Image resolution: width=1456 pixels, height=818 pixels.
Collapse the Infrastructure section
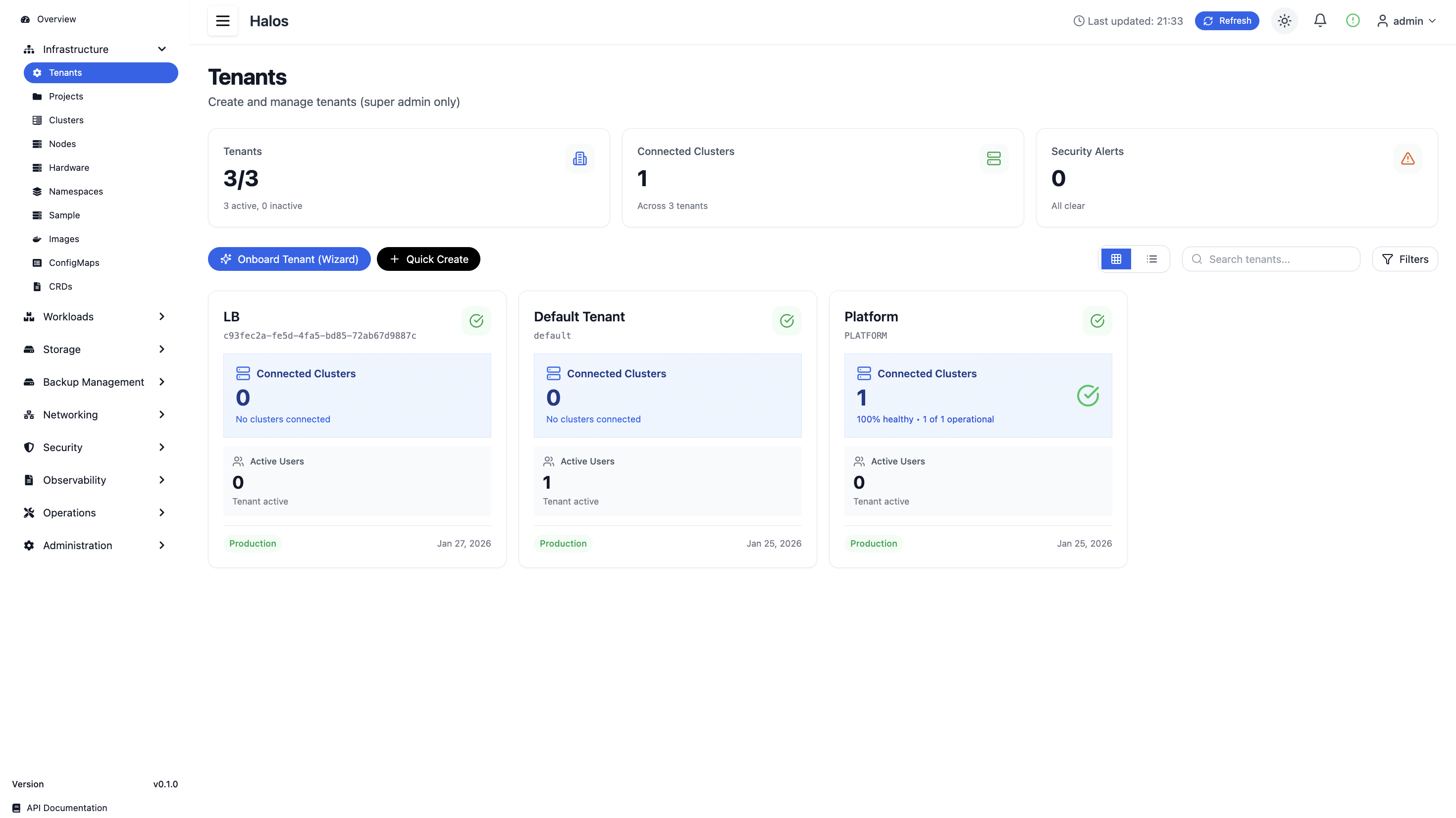pos(161,49)
